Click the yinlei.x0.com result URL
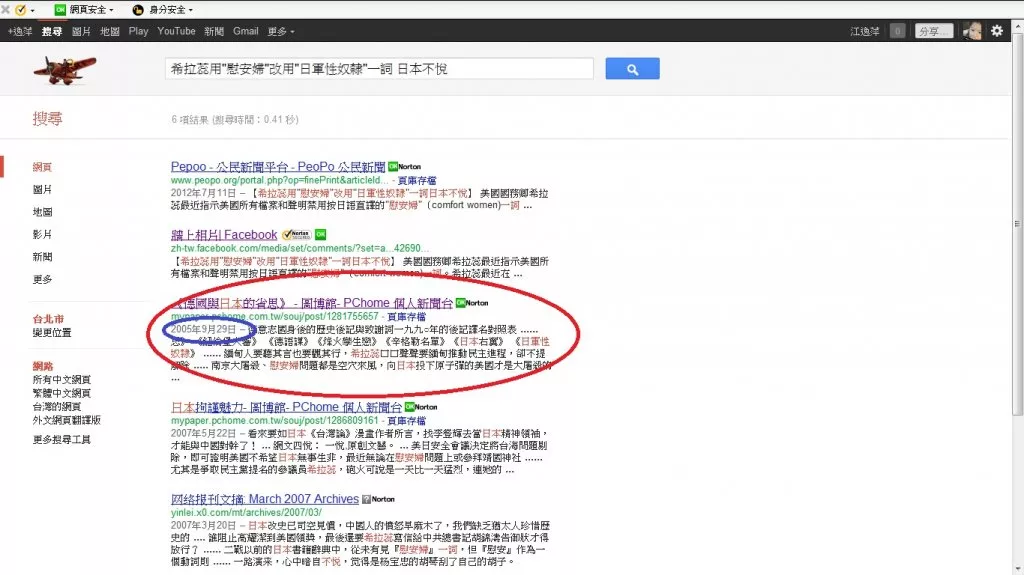This screenshot has width=1024, height=575. (x=246, y=513)
